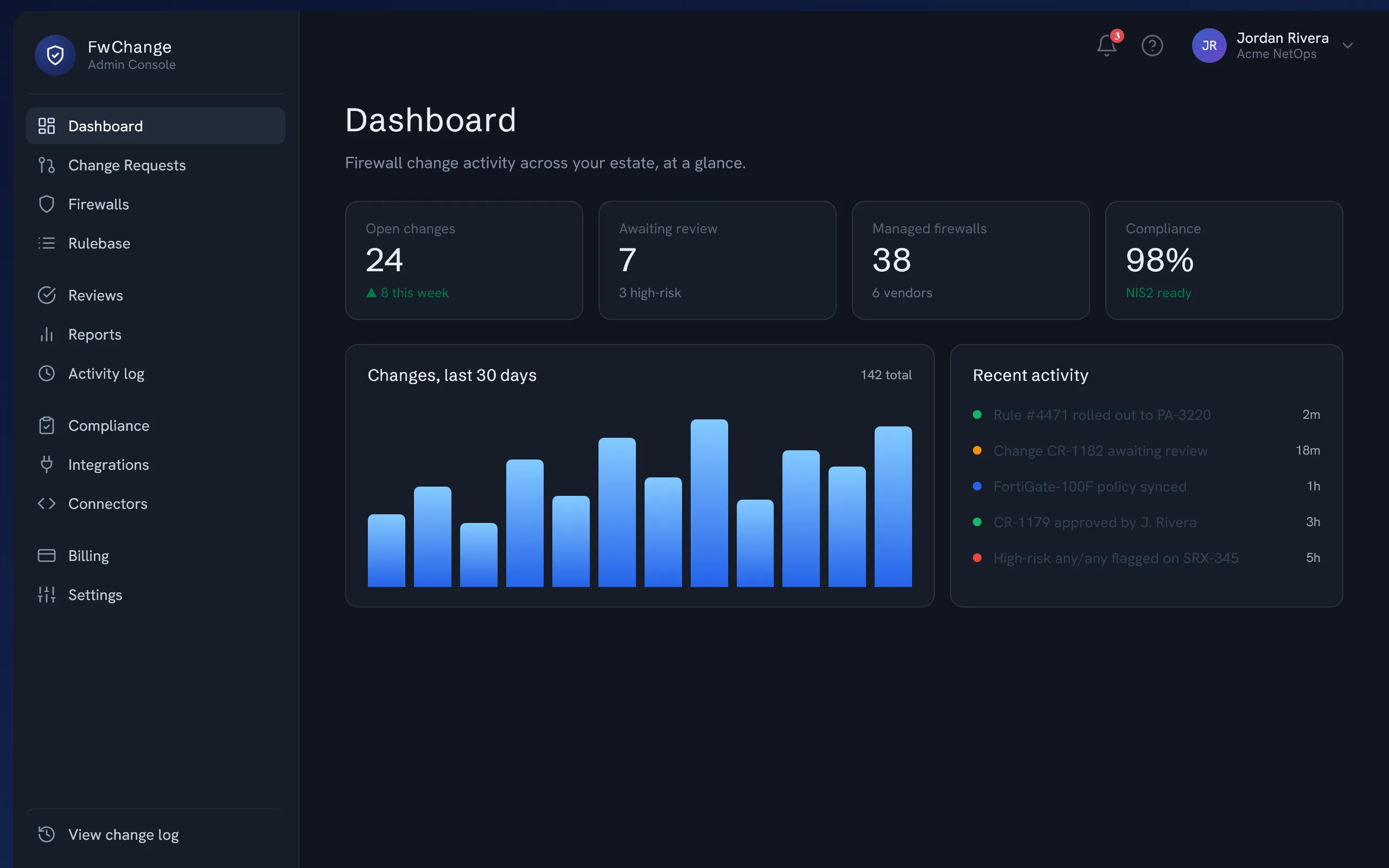This screenshot has height=868, width=1389.
Task: Navigate to Reviews
Action: pos(156,295)
